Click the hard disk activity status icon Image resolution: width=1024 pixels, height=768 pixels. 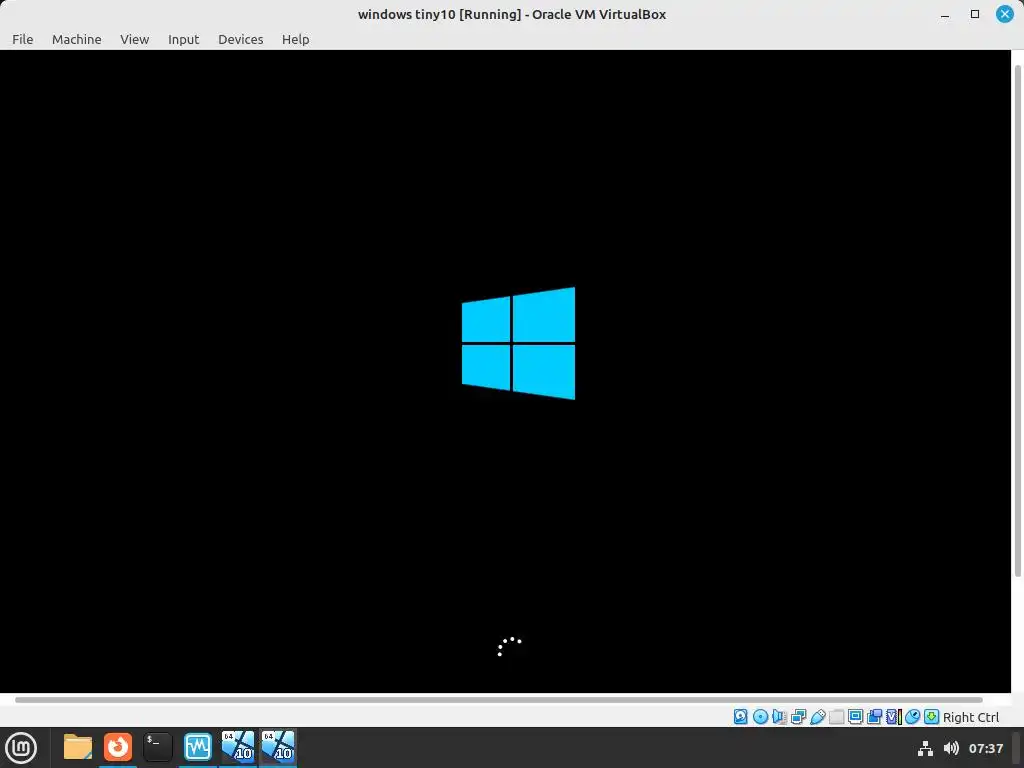point(741,716)
